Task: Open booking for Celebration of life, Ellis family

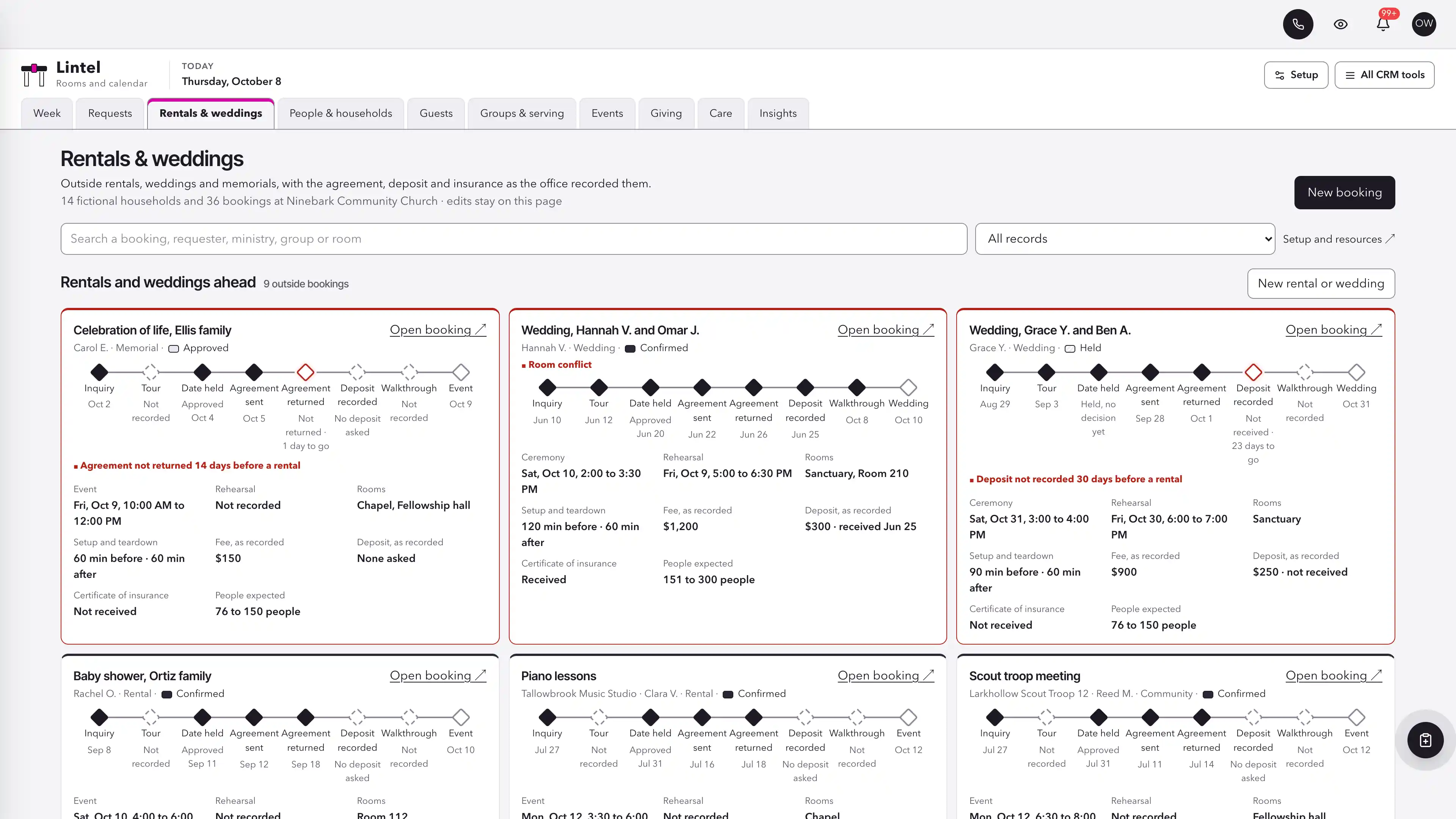Action: point(438,329)
